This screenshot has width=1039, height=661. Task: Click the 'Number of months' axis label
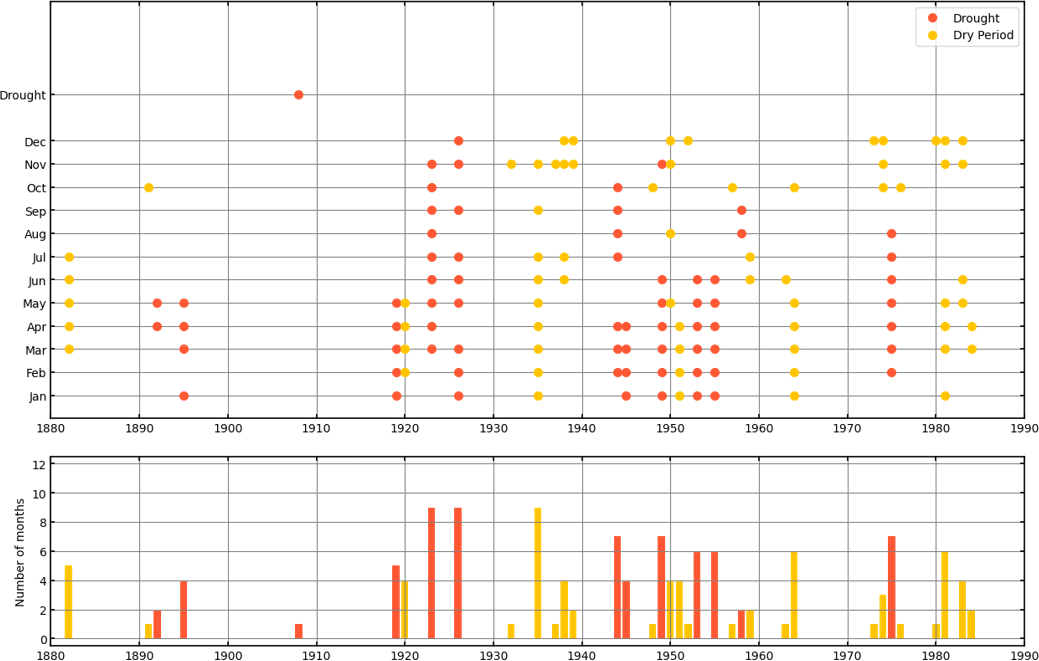[20, 552]
